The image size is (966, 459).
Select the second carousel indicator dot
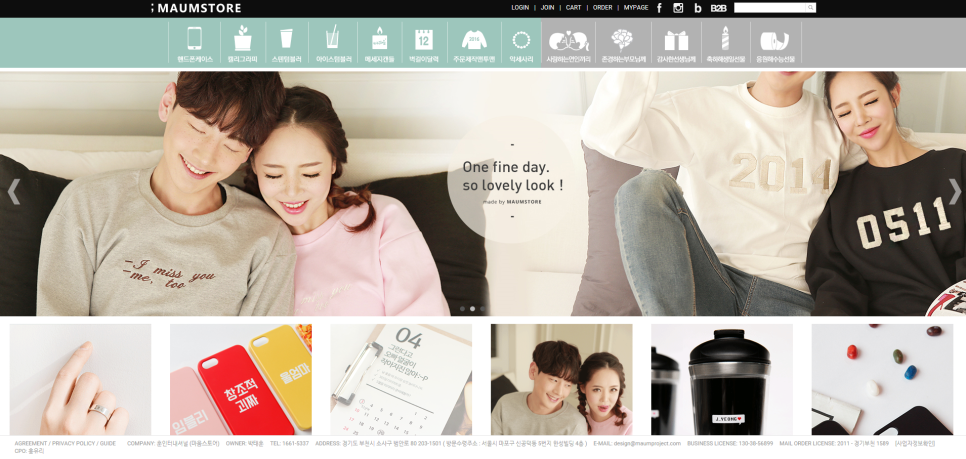point(473,309)
